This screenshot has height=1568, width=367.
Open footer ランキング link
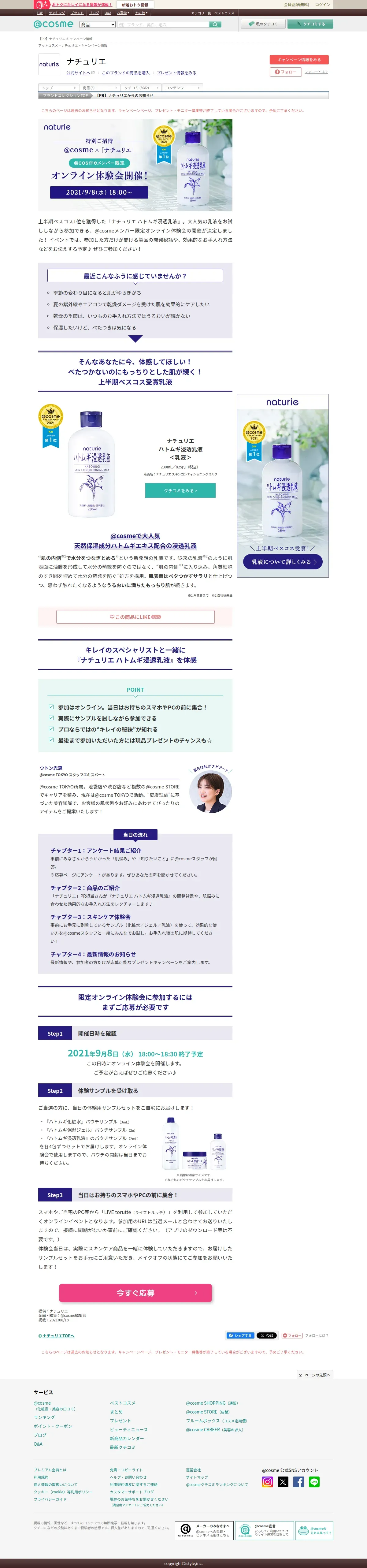coord(44,1417)
